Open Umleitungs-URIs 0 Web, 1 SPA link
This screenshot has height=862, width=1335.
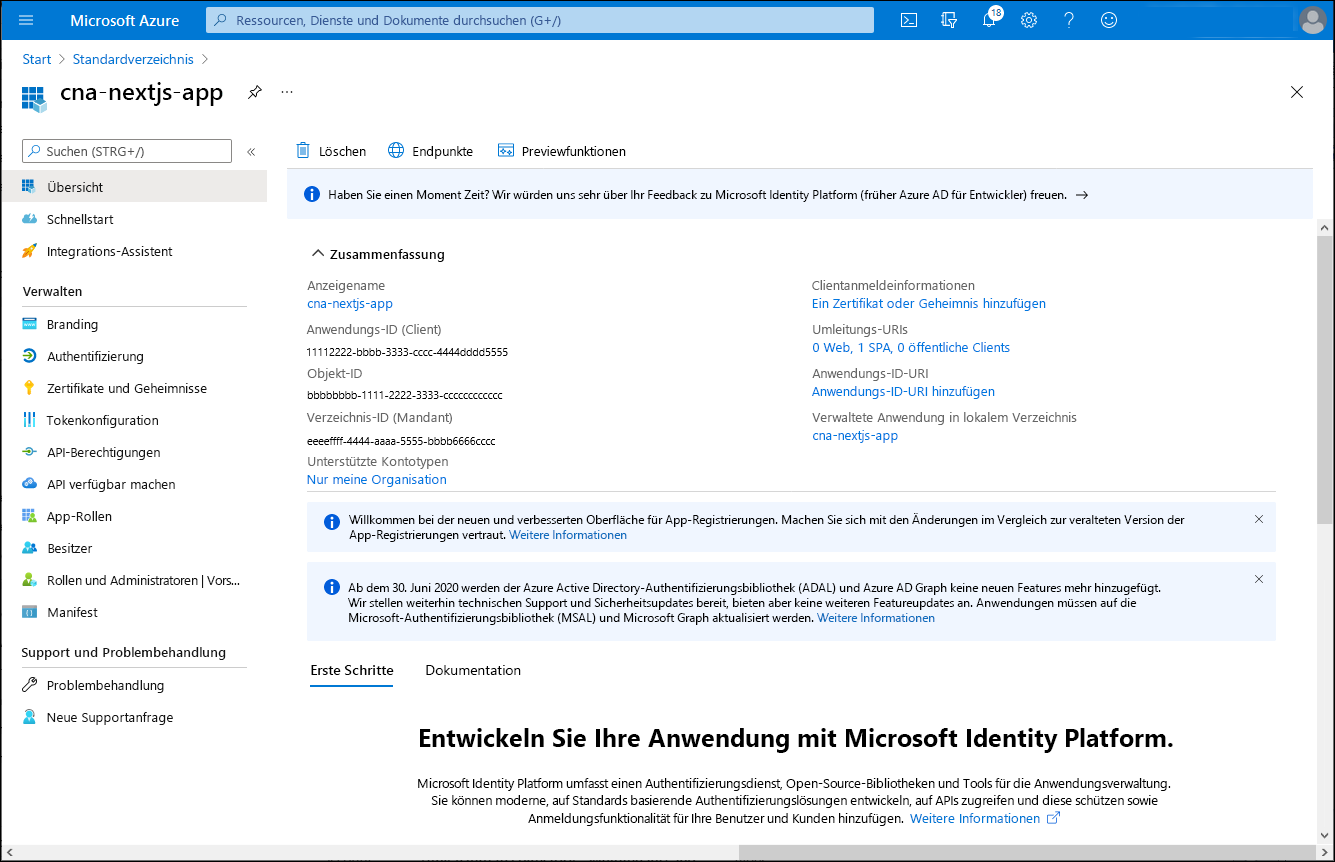point(911,347)
